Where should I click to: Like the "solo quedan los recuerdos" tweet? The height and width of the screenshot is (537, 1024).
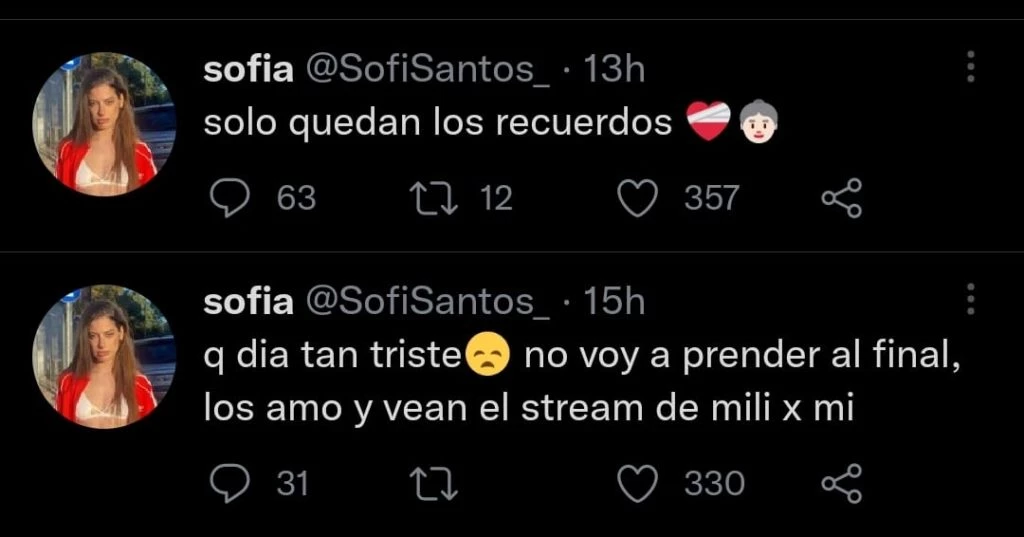click(x=638, y=199)
